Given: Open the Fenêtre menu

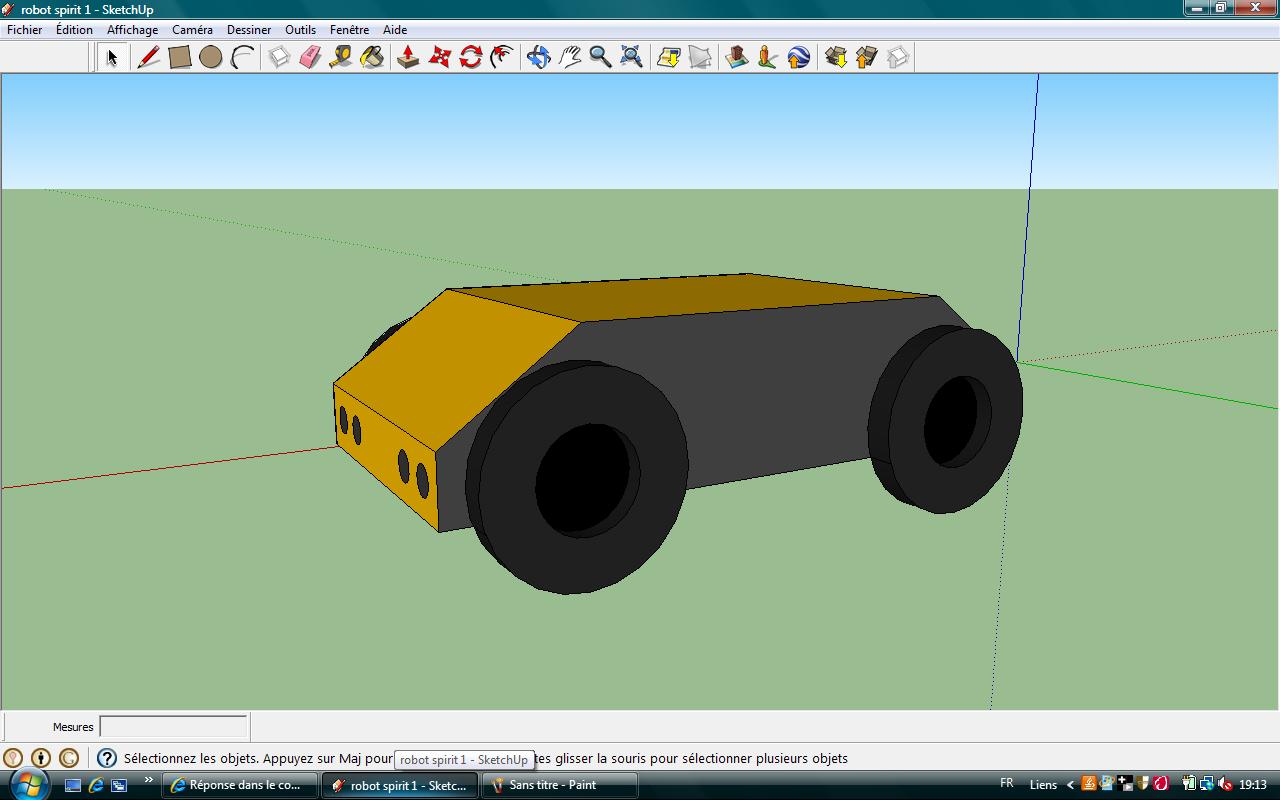Looking at the screenshot, I should click(349, 30).
